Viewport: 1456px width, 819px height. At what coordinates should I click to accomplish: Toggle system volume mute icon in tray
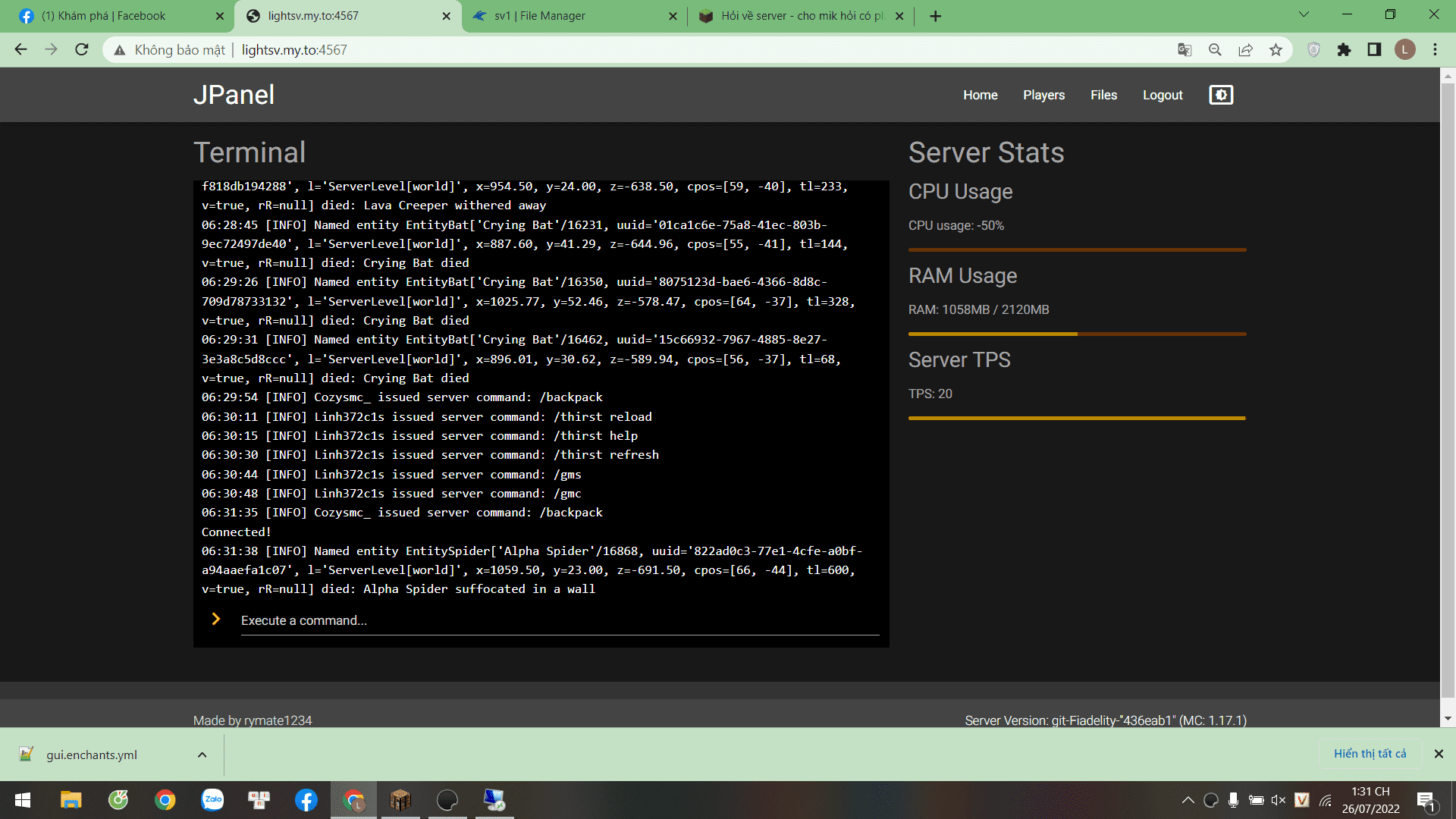point(1279,800)
